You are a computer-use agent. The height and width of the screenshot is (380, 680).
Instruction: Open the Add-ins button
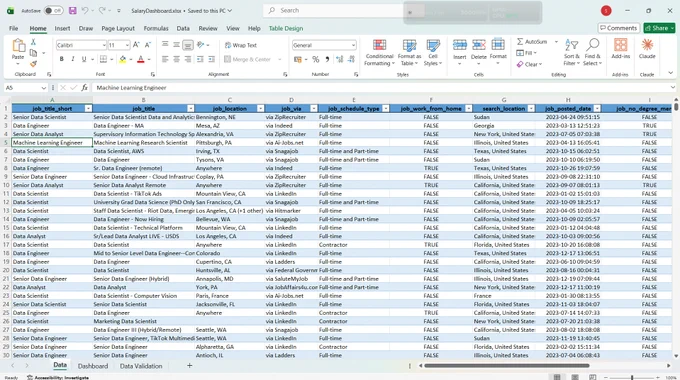coord(621,48)
